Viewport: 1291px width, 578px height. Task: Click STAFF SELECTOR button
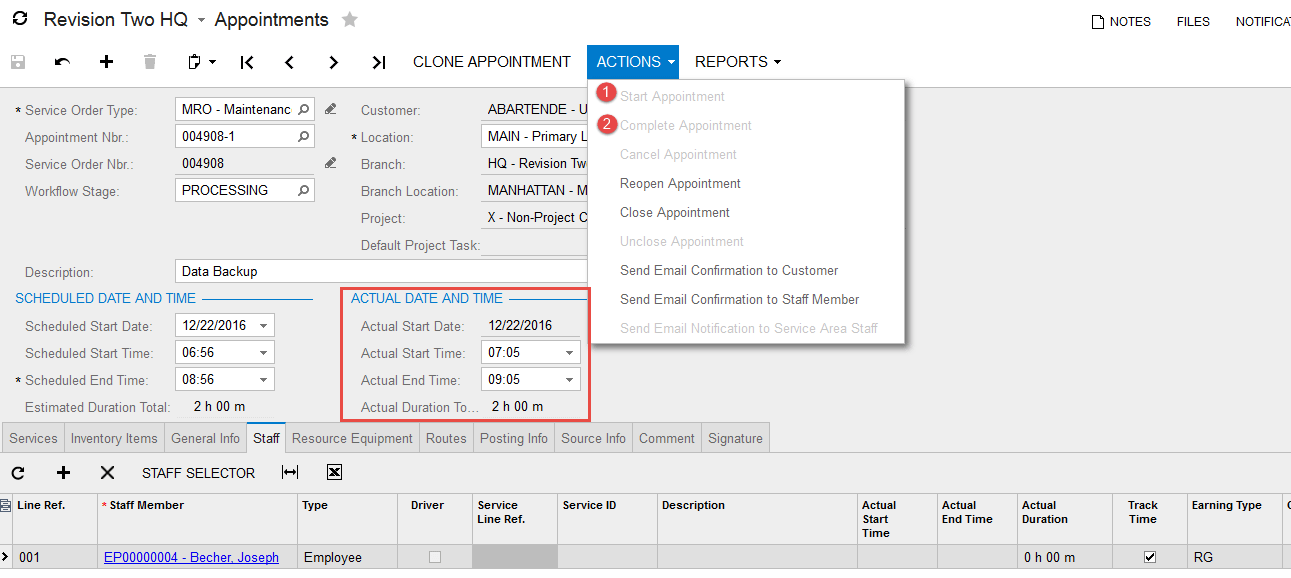pos(198,473)
